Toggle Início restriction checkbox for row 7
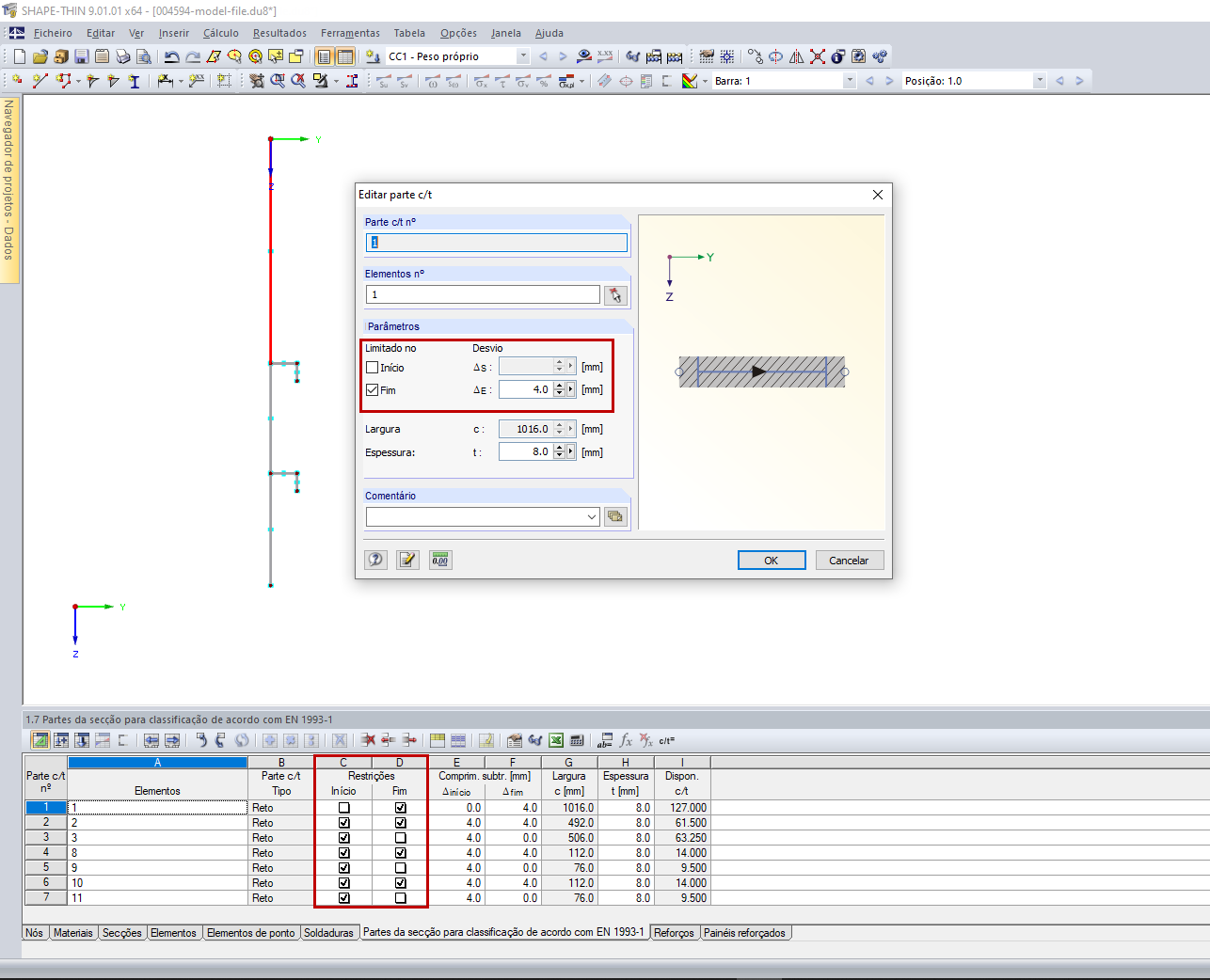The width and height of the screenshot is (1210, 980). (x=343, y=898)
